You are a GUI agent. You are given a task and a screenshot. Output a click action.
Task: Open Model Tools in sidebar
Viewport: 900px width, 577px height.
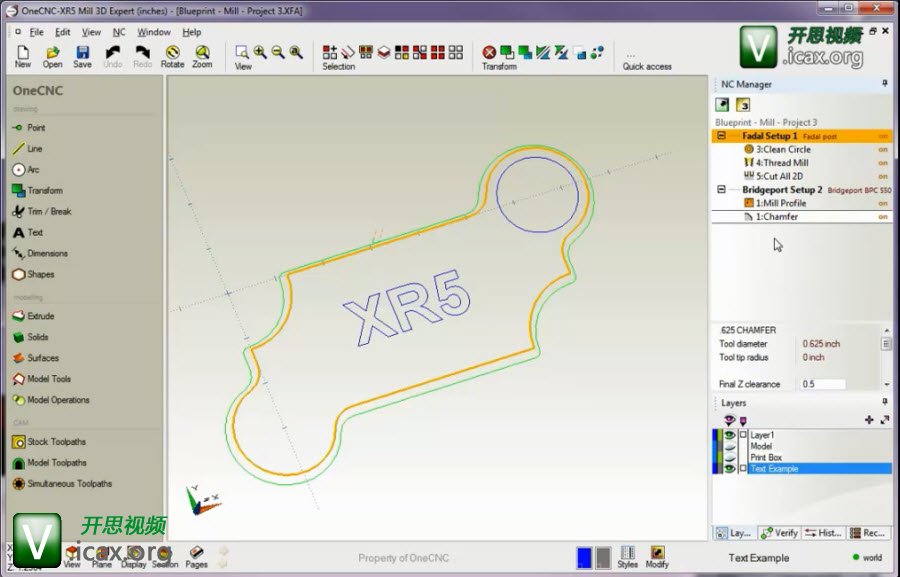[41, 379]
